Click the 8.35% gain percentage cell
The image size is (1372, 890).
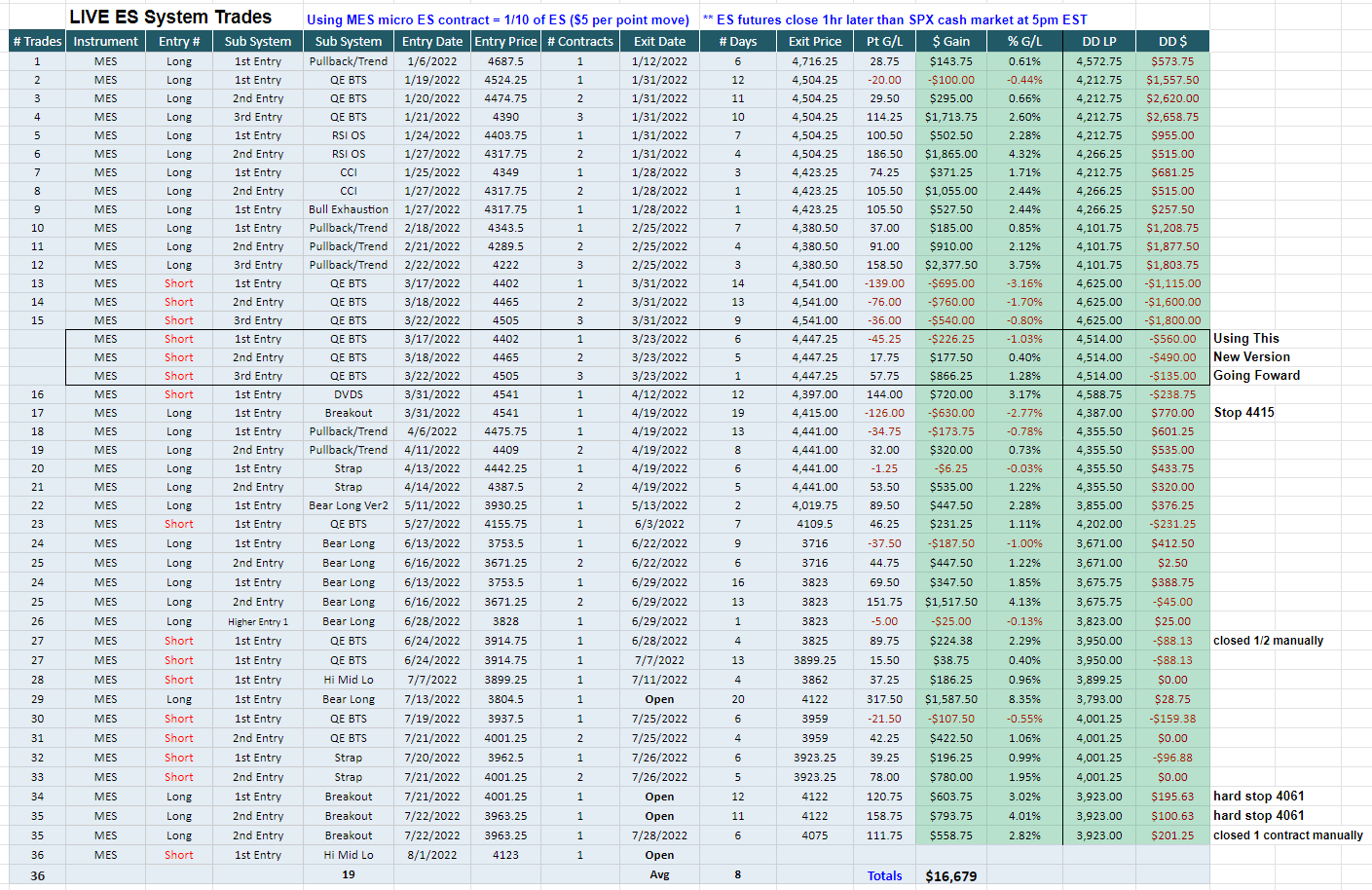tap(1024, 699)
